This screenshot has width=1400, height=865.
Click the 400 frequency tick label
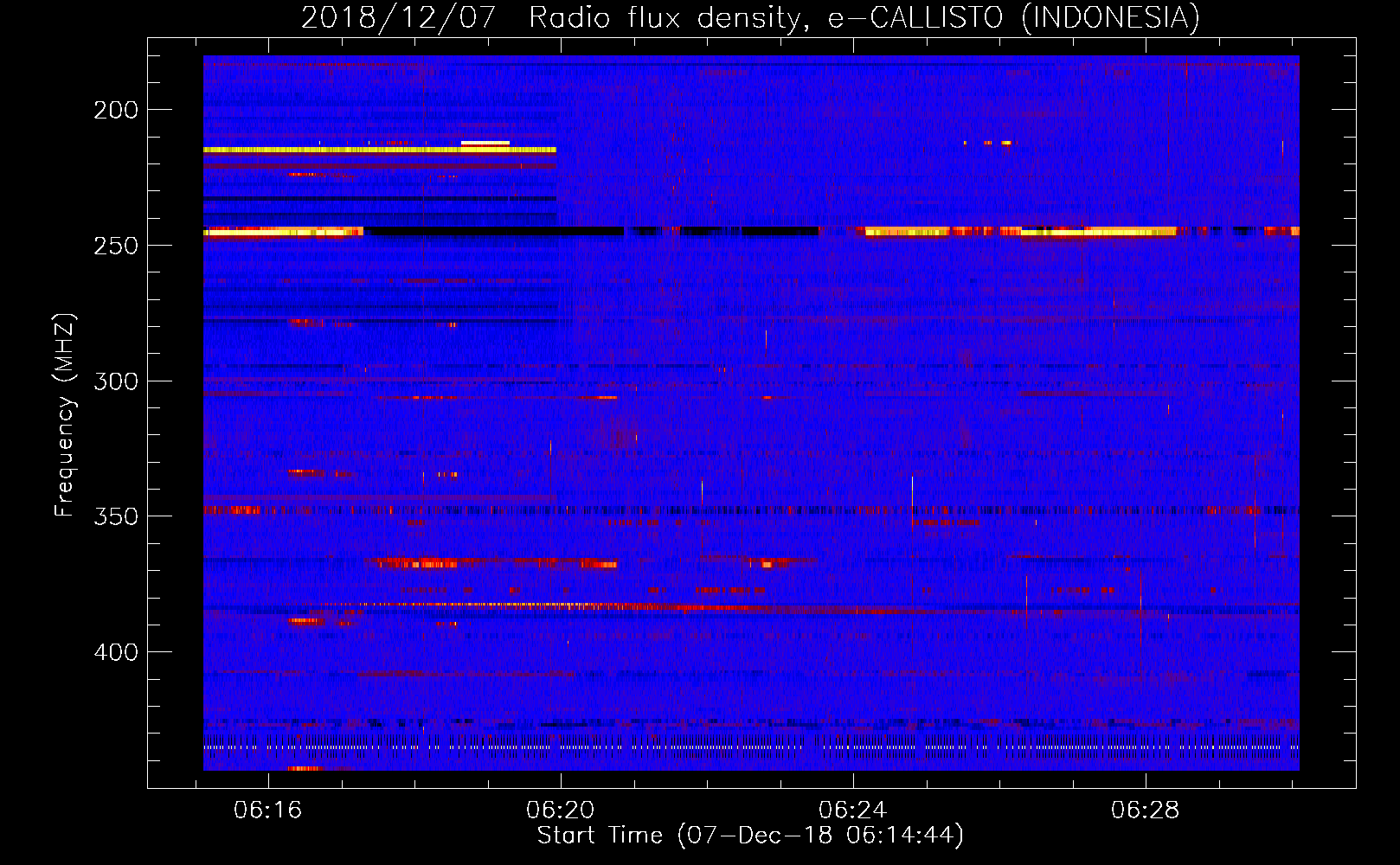pos(116,652)
